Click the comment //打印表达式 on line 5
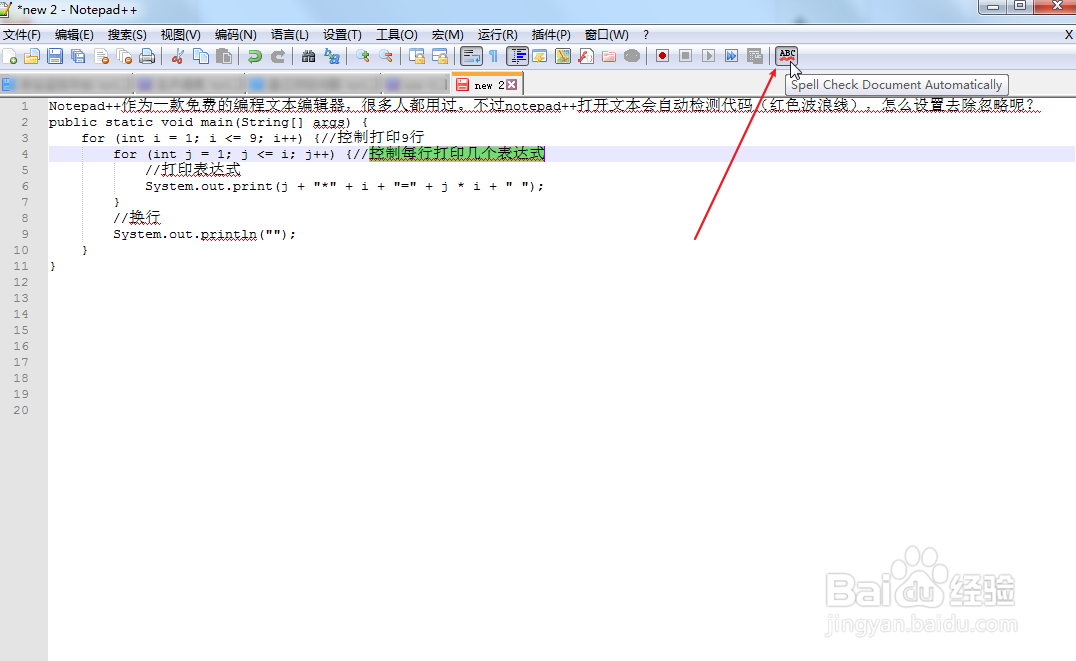The height and width of the screenshot is (661, 1076). 193,170
